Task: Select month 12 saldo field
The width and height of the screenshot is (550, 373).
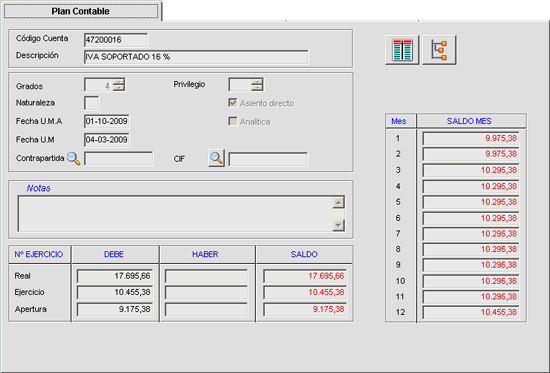Action: 471,312
